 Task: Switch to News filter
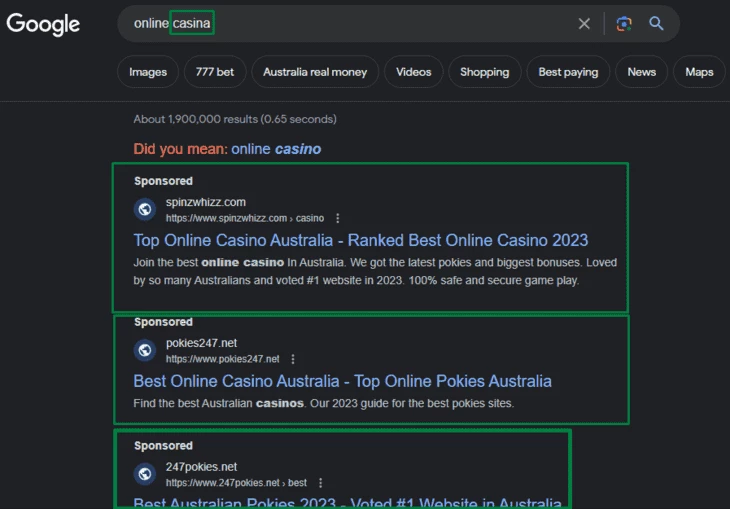click(642, 72)
